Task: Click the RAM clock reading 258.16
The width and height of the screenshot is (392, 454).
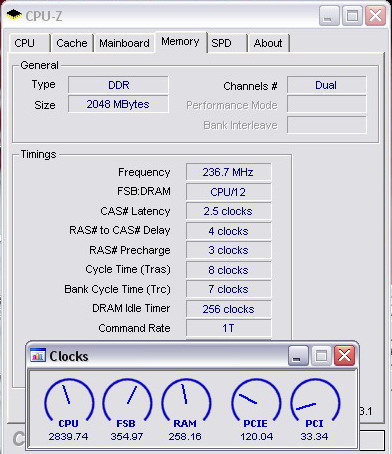Action: click(185, 436)
